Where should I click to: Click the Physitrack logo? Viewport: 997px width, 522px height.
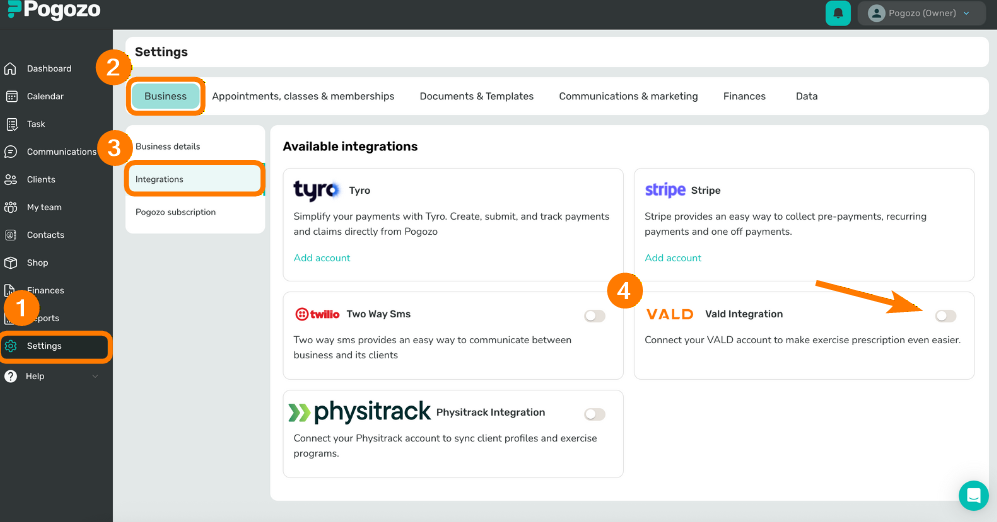[360, 412]
